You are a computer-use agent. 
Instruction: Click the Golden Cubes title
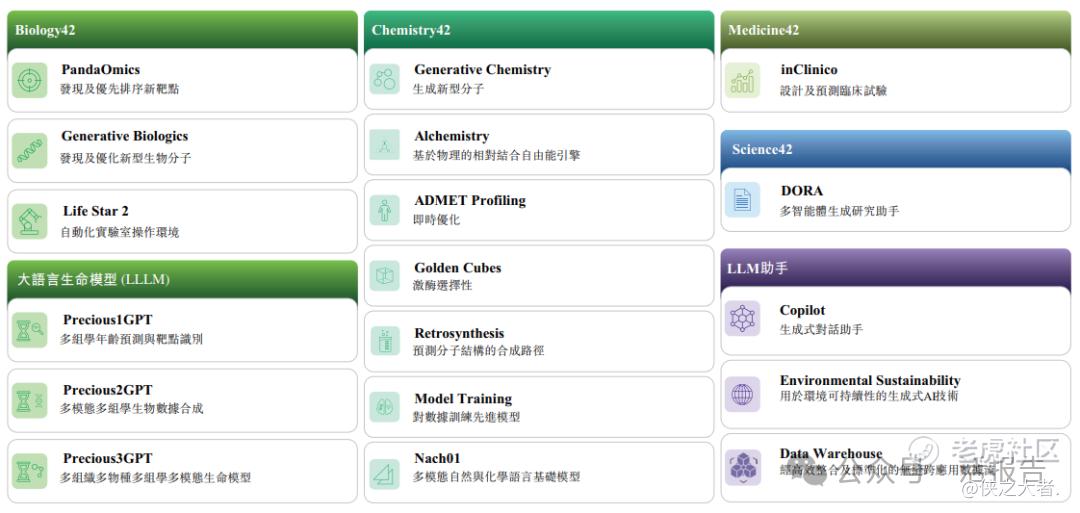[x=457, y=268]
